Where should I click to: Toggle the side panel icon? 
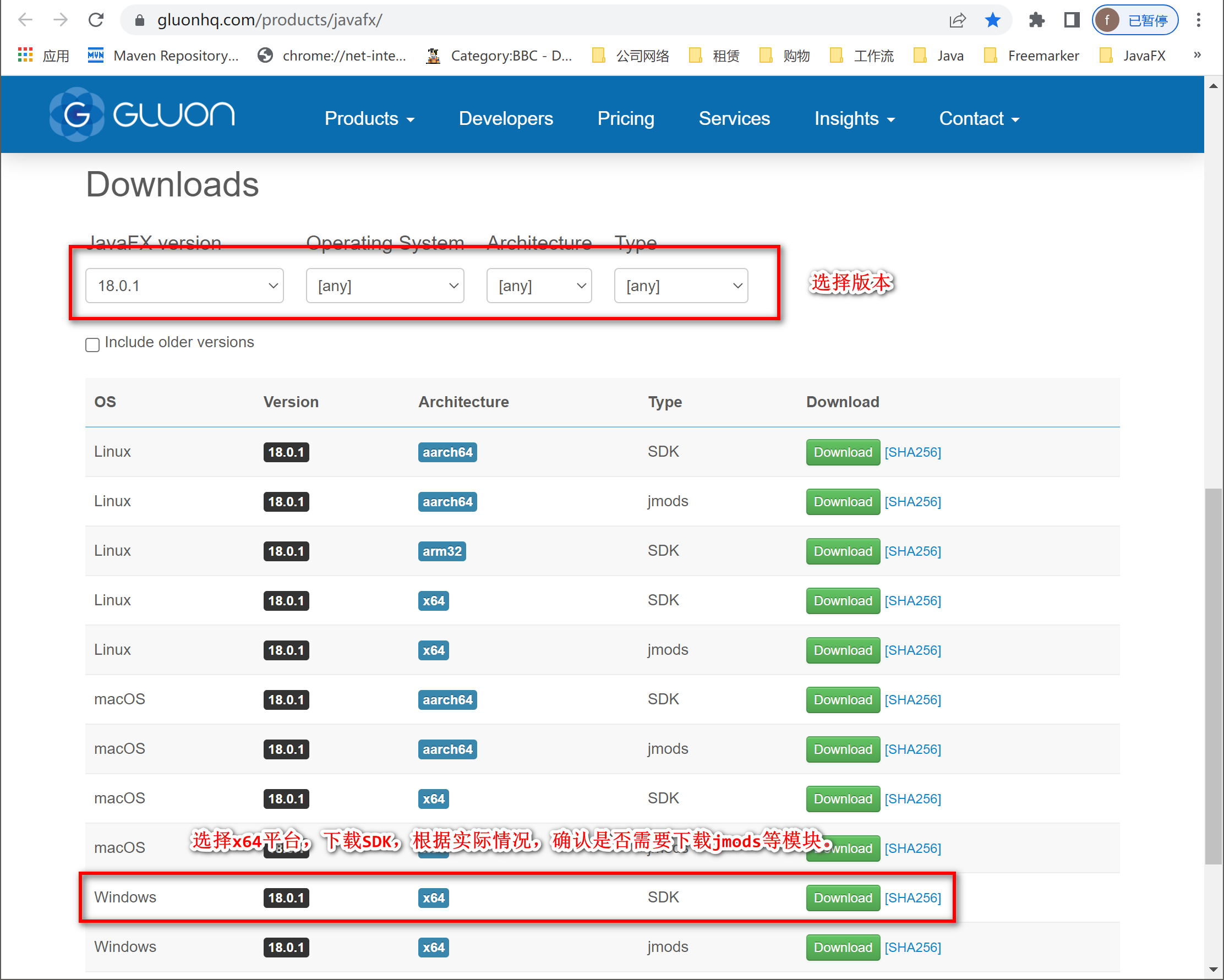pyautogui.click(x=1072, y=20)
